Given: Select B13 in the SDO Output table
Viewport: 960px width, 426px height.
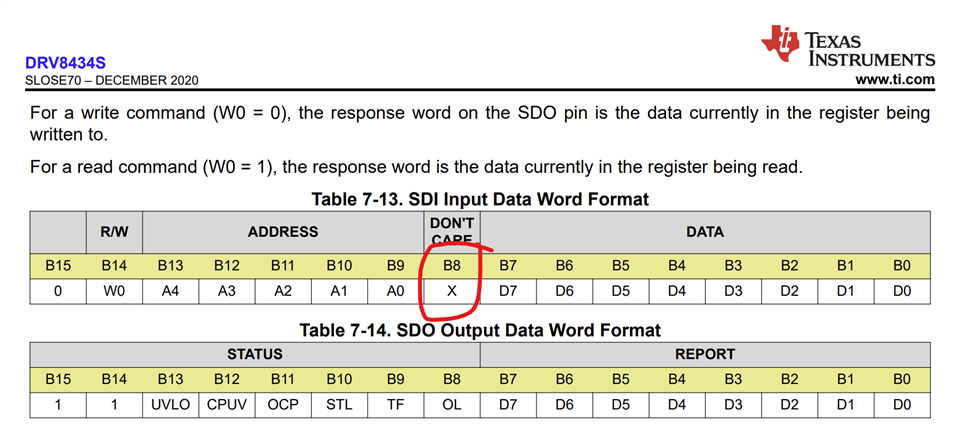Looking at the screenshot, I should (171, 379).
